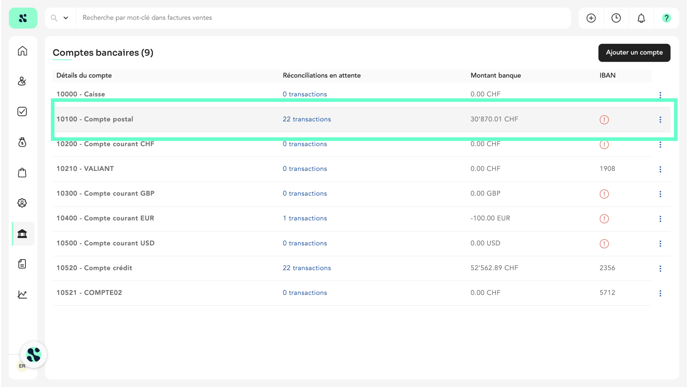Open the bank accounts sidebar icon
The height and width of the screenshot is (387, 688).
tap(22, 233)
